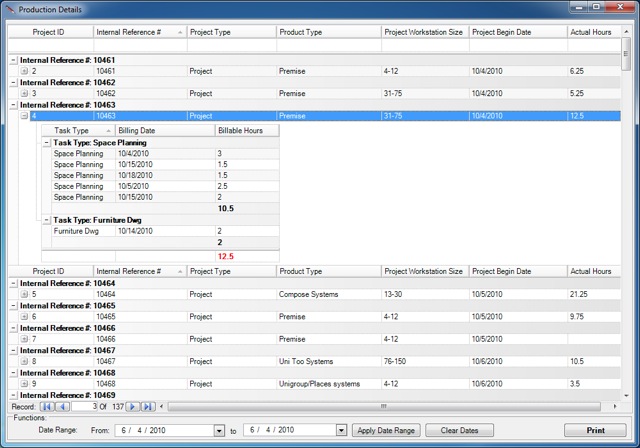Collapse Internal Reference 10461 group

pos(13,61)
